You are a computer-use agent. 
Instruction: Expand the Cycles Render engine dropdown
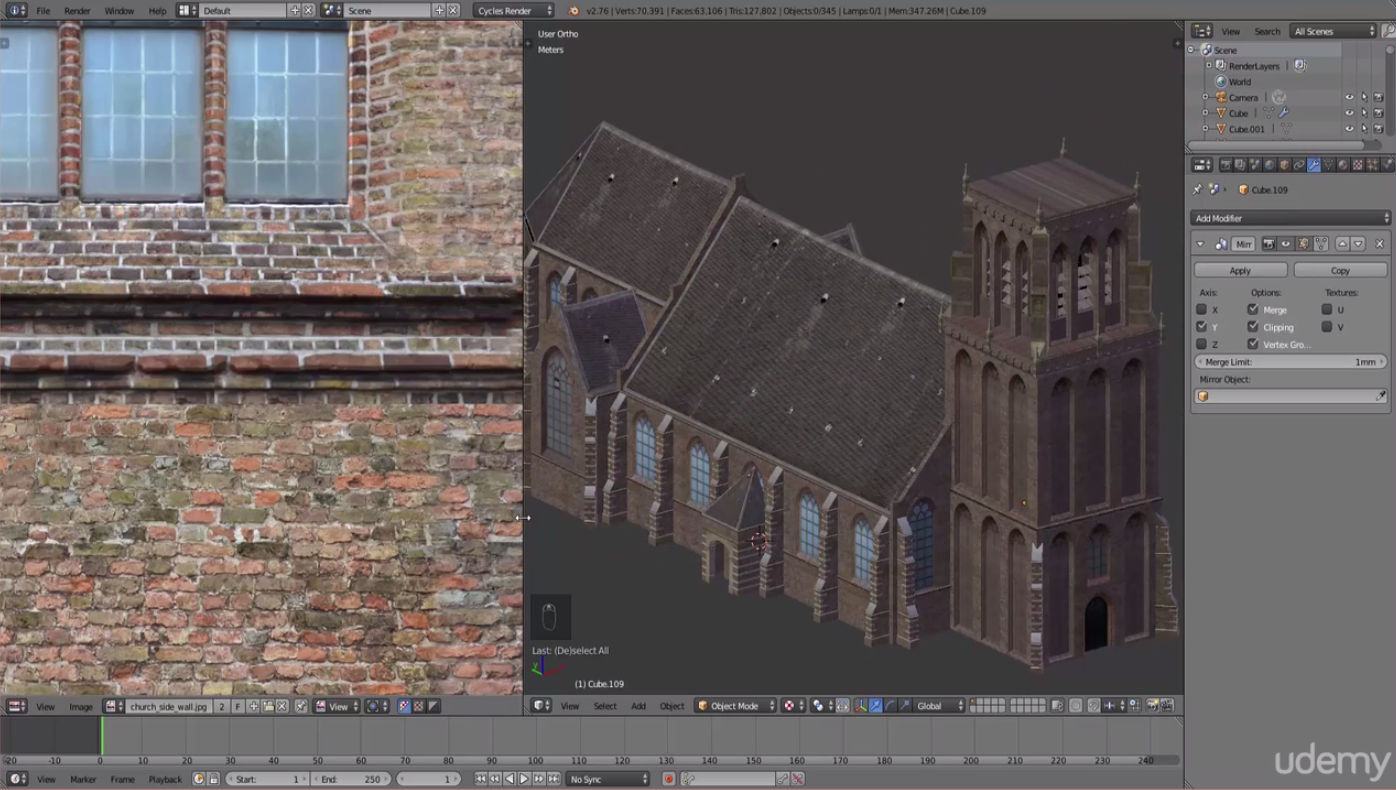513,11
